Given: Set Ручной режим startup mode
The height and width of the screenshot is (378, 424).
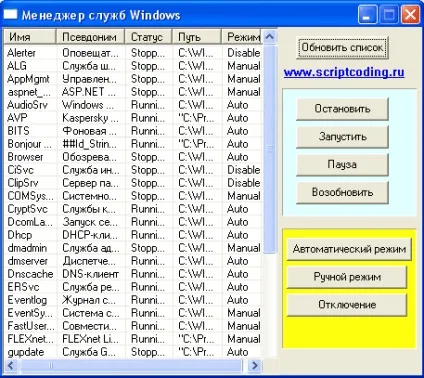Looking at the screenshot, I should tap(347, 277).
